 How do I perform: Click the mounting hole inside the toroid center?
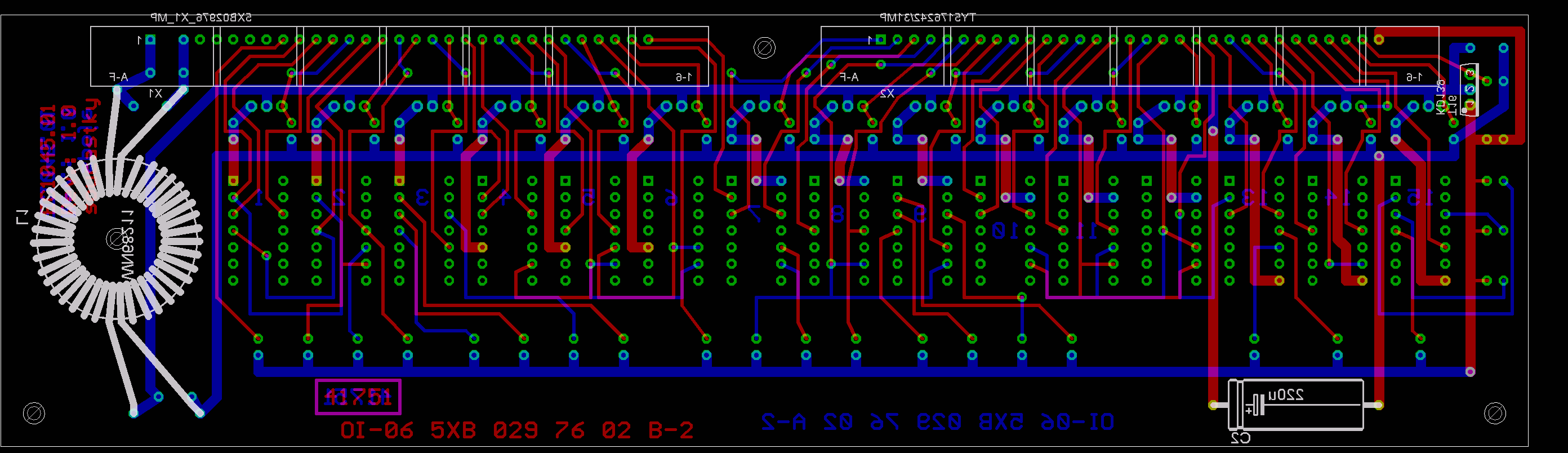(115, 239)
